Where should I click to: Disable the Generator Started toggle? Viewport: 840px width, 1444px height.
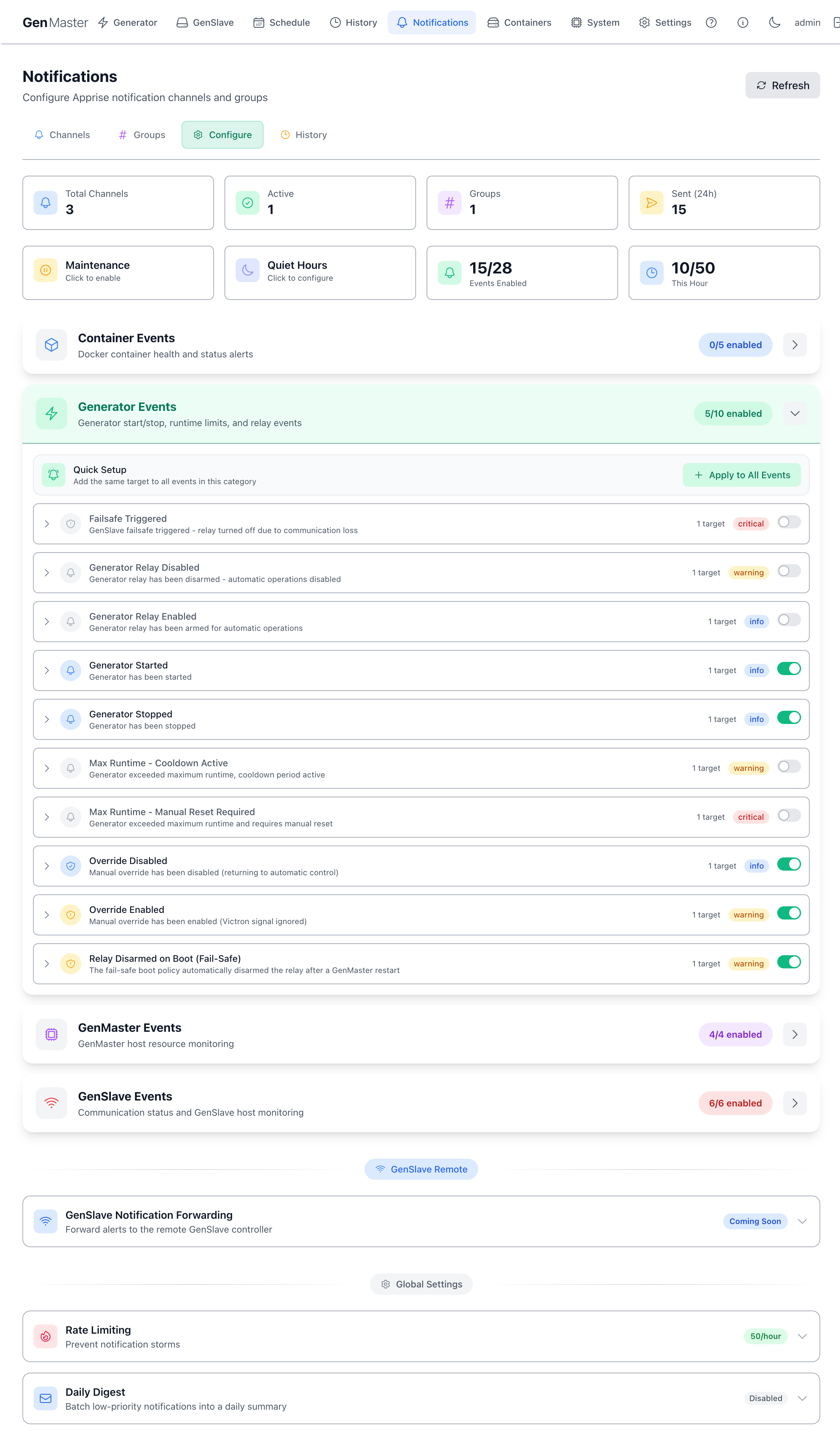[789, 669]
